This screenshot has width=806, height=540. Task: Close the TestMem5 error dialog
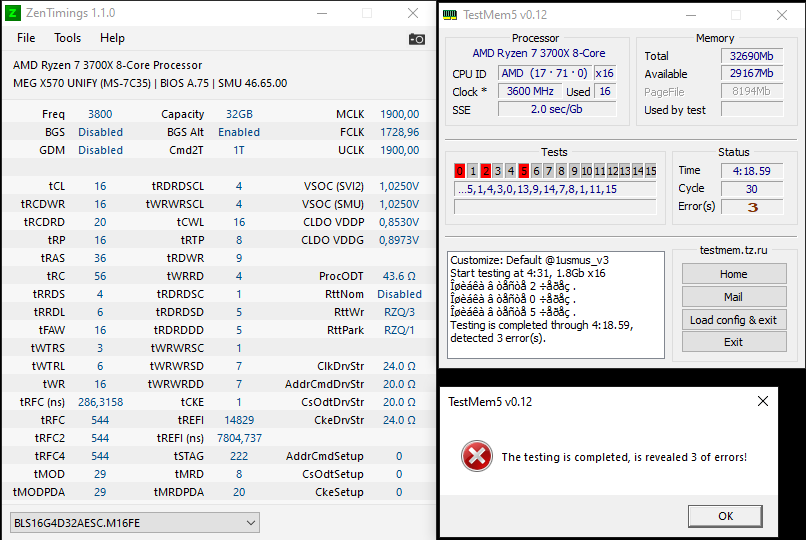pos(763,401)
